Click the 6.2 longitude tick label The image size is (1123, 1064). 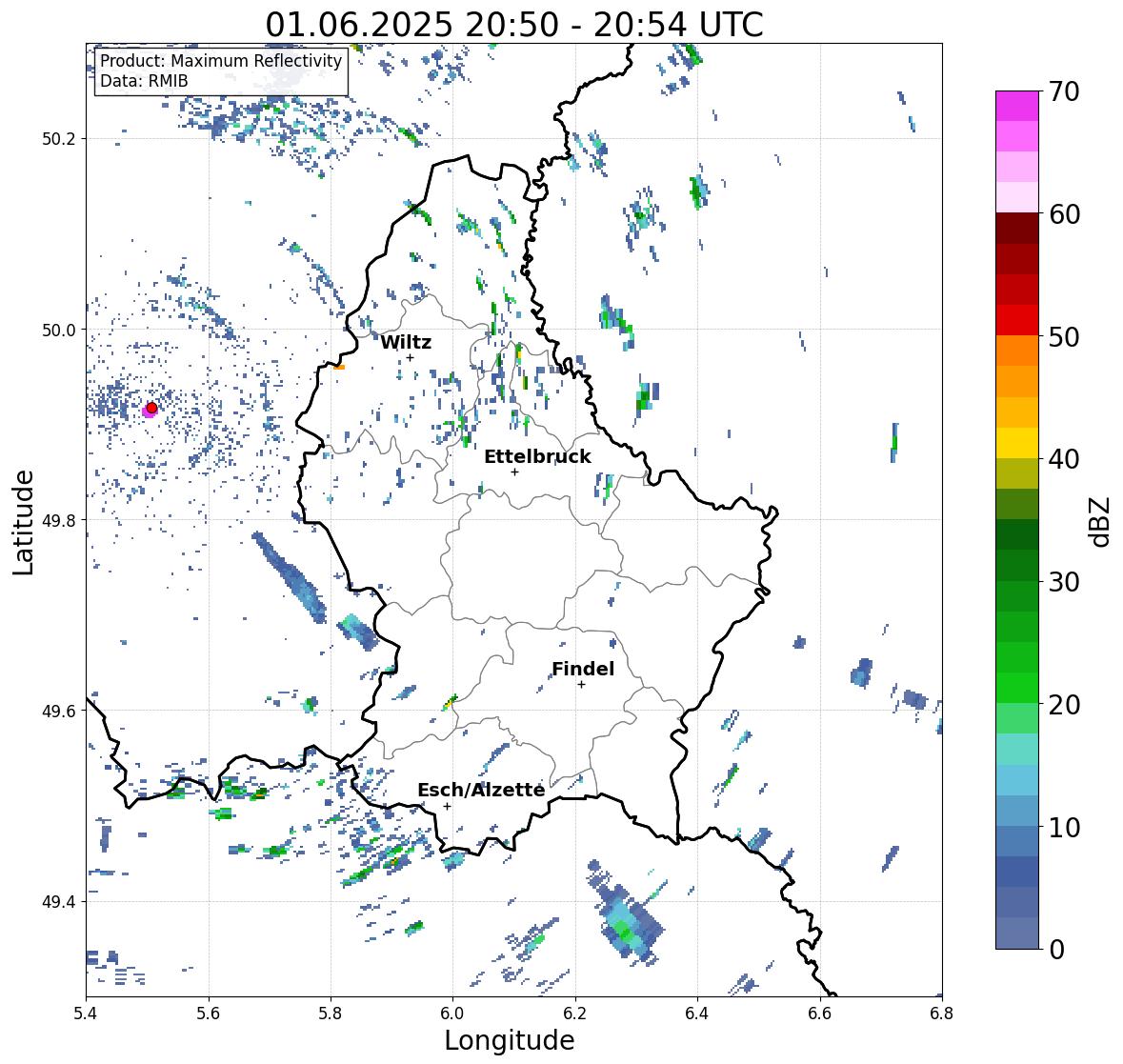[575, 1014]
